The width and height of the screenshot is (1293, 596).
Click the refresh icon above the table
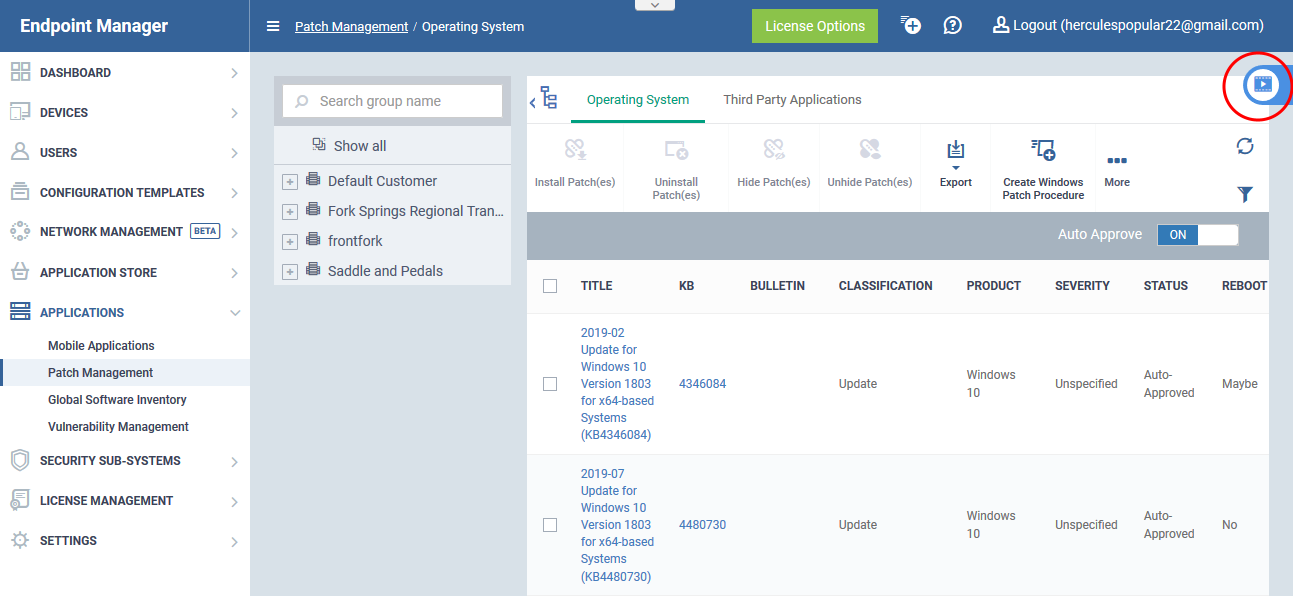[1245, 146]
